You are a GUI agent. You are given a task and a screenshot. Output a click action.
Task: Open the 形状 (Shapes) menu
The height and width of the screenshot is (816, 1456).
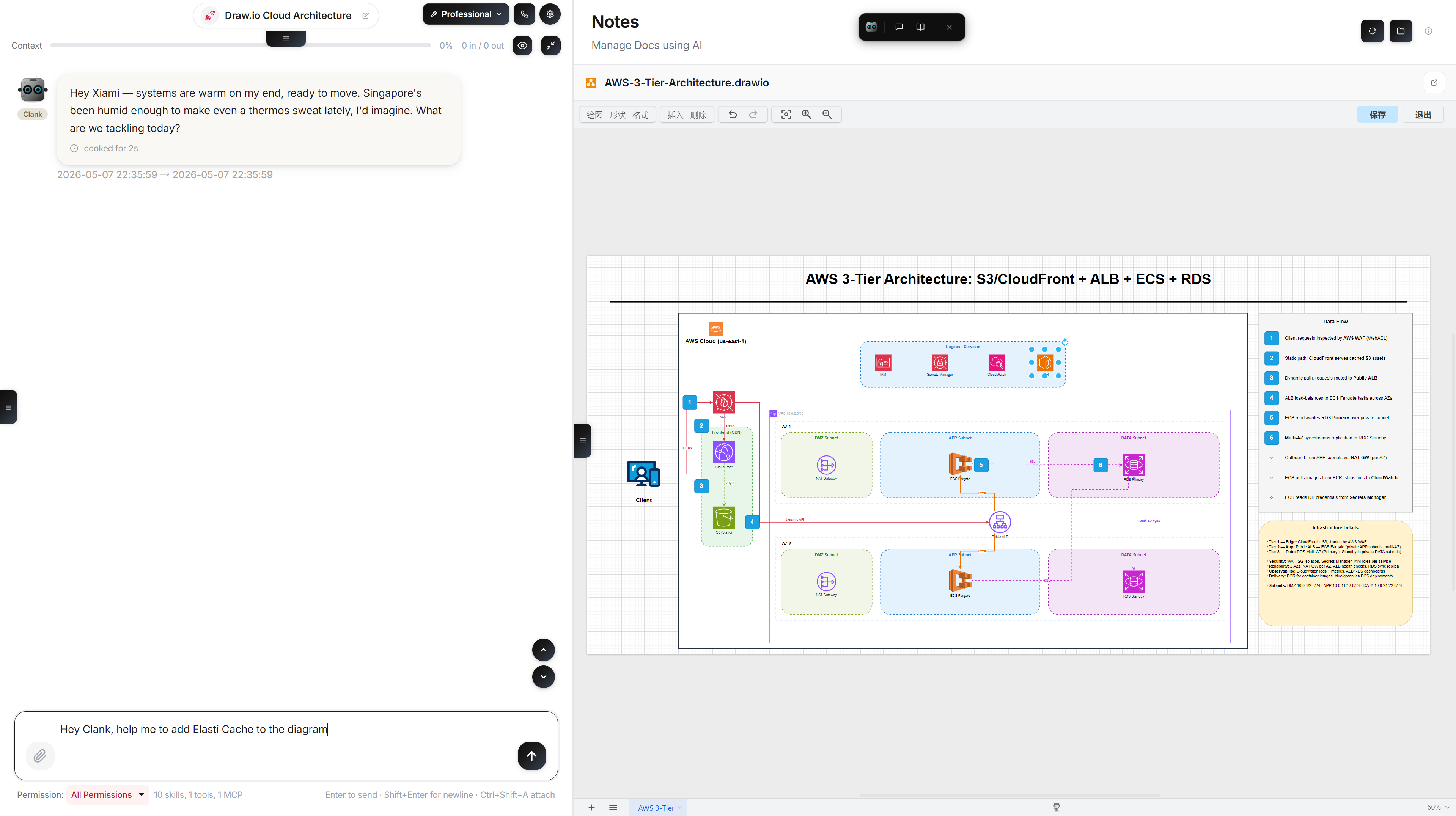[617, 115]
